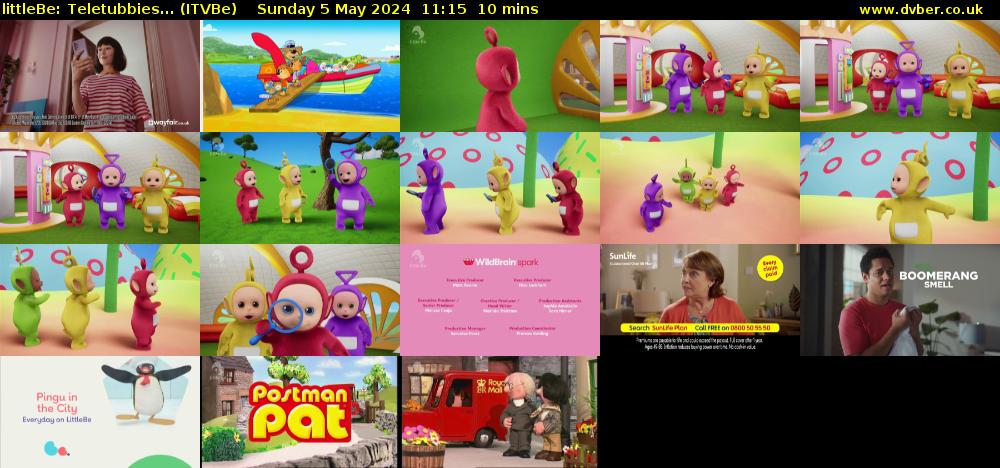1000x468 pixels.
Task: Click the Boomerang Smell advert frame
Action: pos(900,300)
